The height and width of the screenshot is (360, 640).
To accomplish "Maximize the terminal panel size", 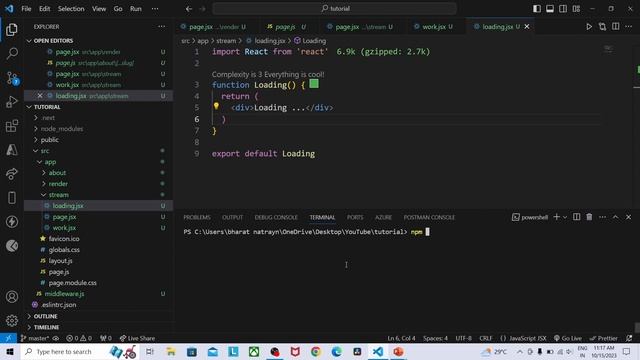I will click(616, 217).
